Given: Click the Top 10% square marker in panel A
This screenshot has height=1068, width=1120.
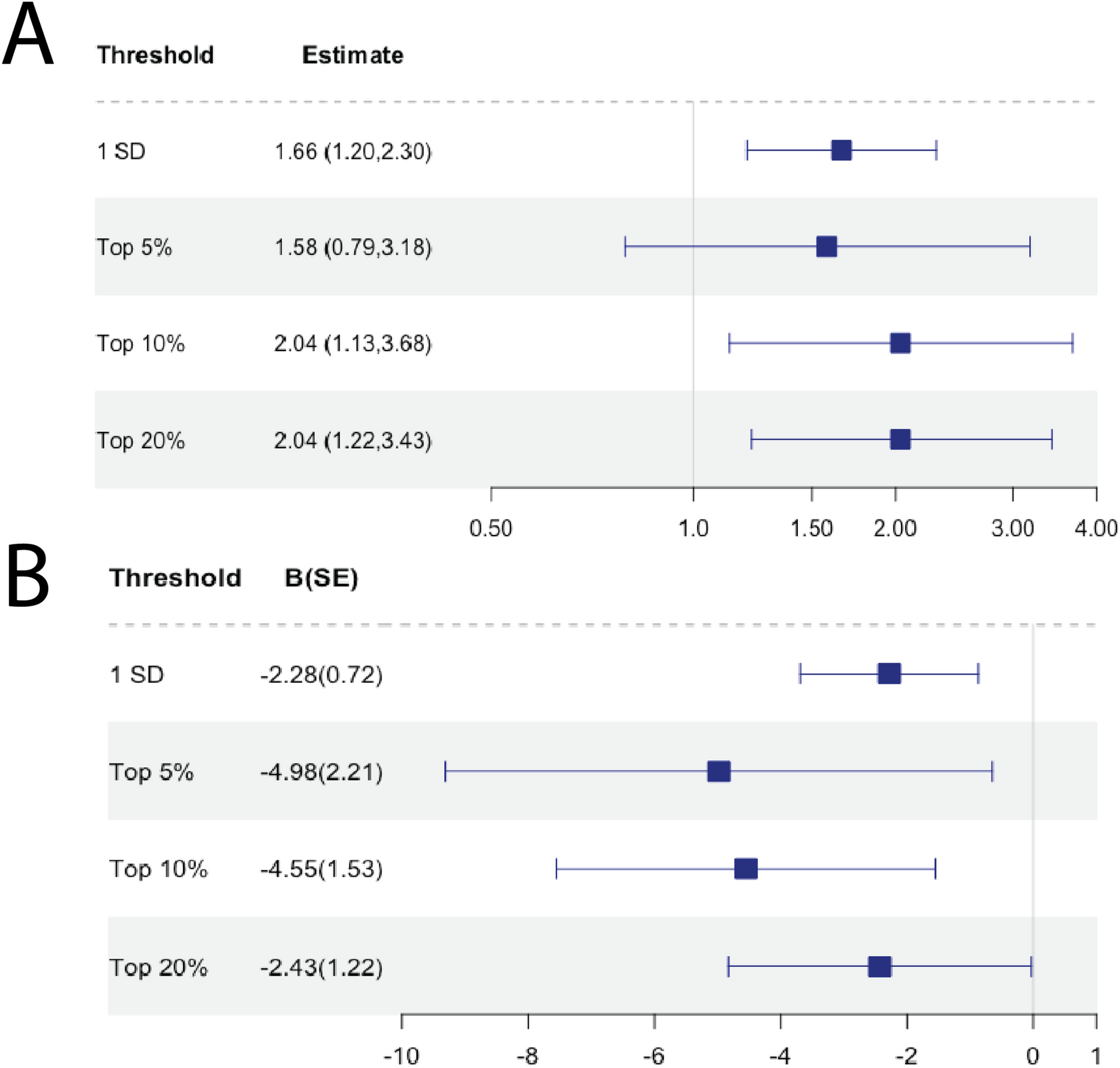Looking at the screenshot, I should pyautogui.click(x=900, y=343).
